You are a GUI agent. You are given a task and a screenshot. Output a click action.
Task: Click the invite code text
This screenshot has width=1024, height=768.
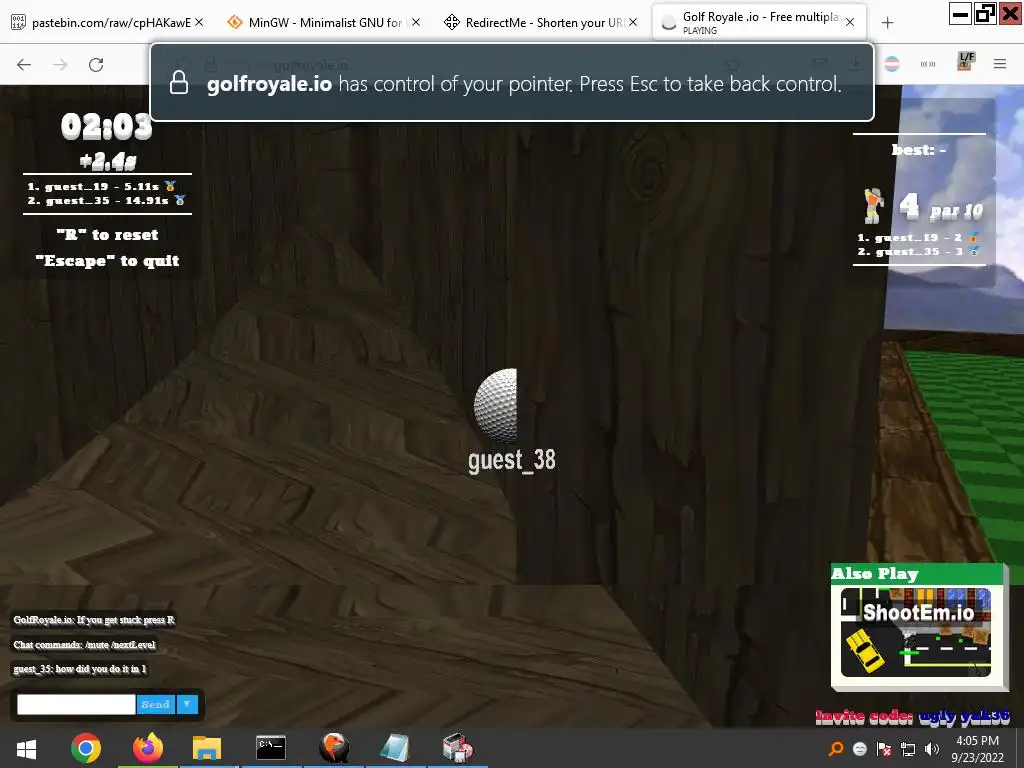point(913,717)
